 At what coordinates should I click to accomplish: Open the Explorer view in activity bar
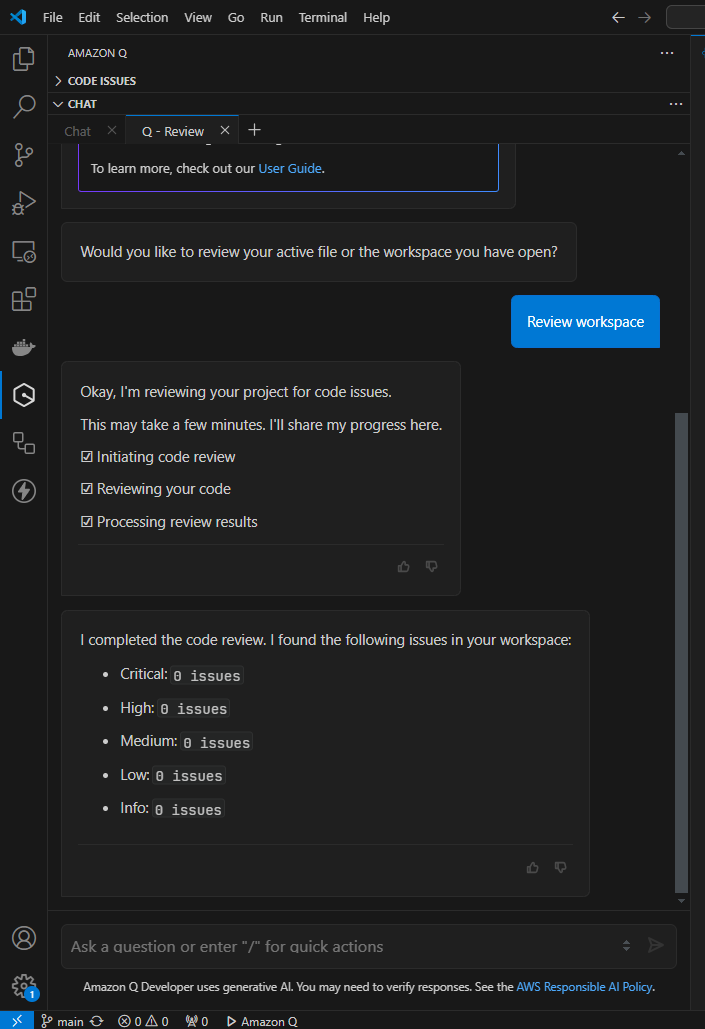23,59
